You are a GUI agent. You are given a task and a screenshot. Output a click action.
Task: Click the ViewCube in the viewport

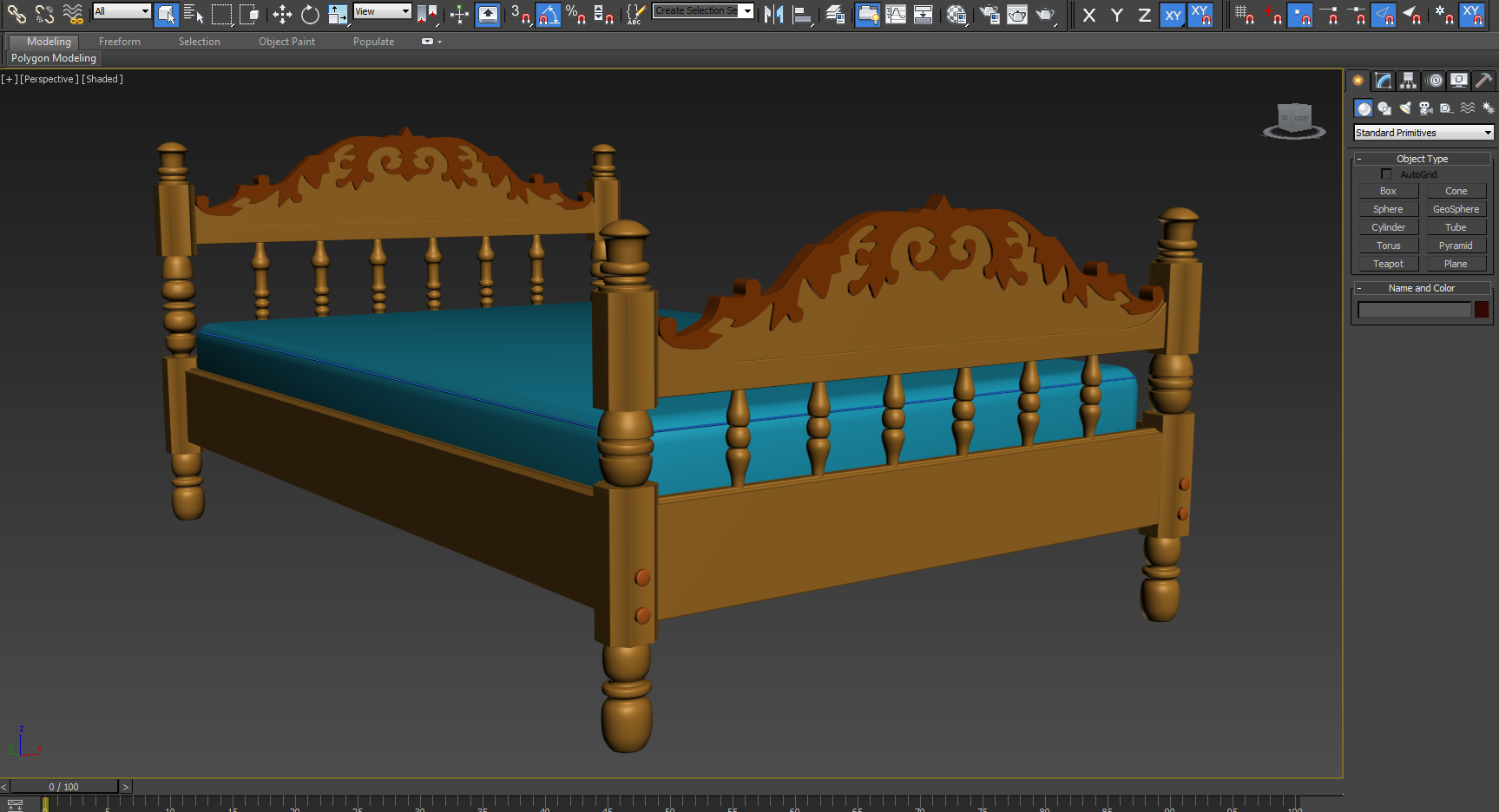tap(1294, 121)
